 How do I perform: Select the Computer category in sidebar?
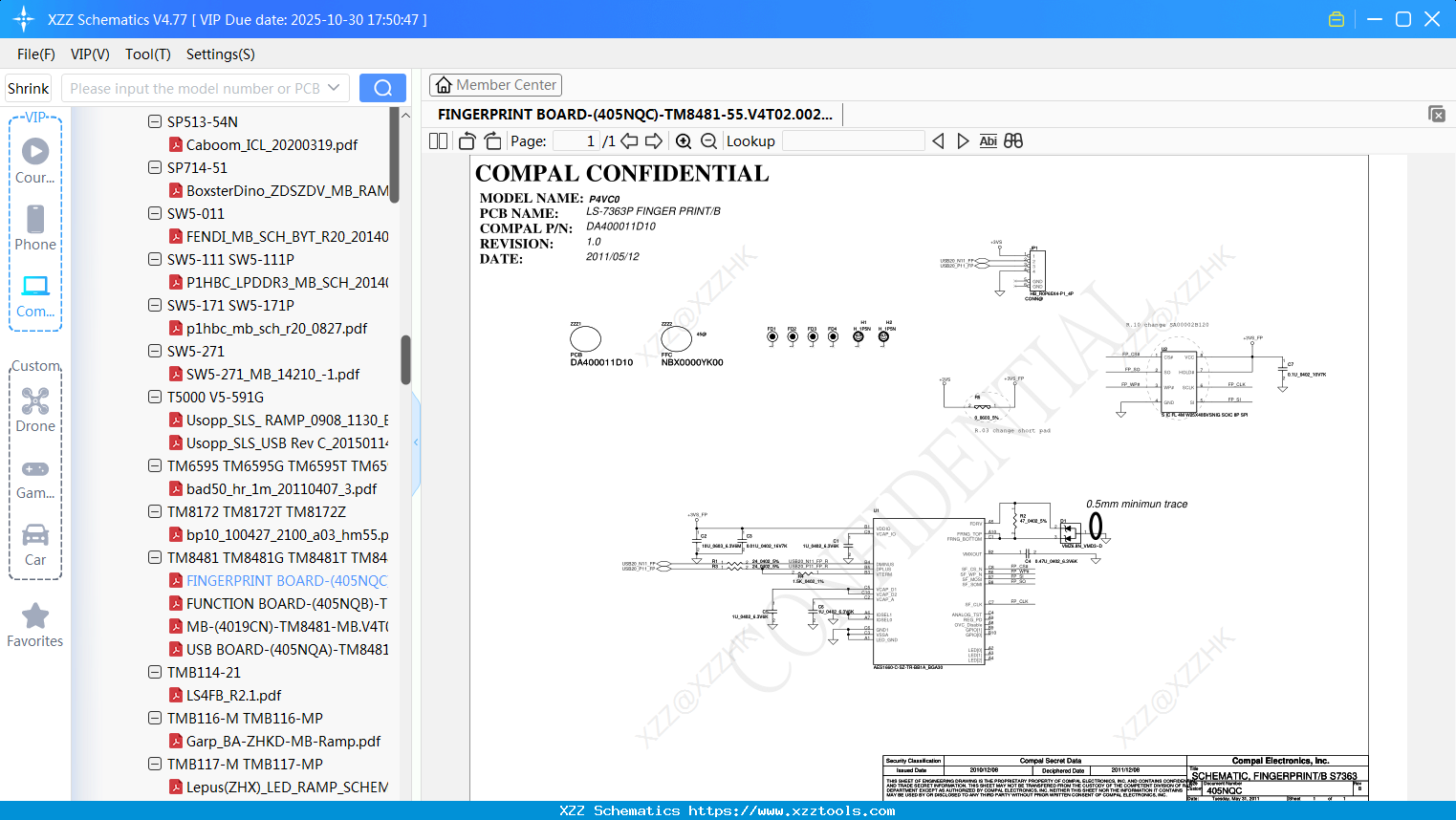35,296
